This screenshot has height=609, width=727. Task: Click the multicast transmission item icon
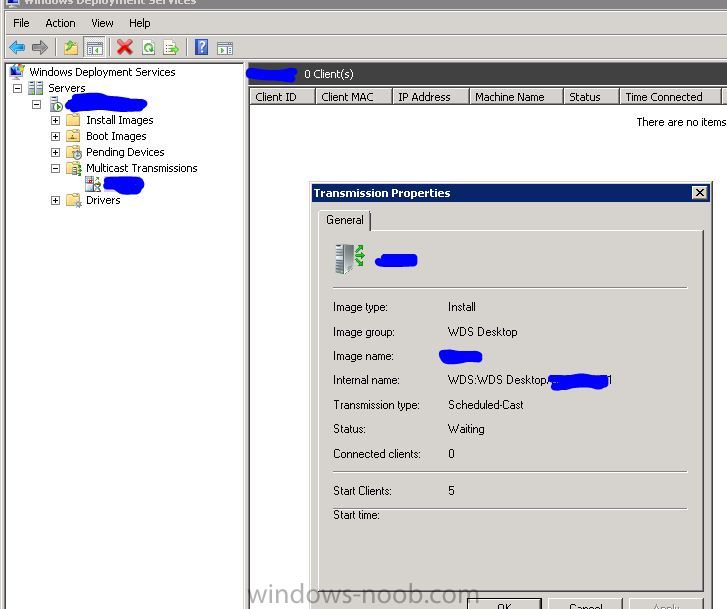coord(93,184)
